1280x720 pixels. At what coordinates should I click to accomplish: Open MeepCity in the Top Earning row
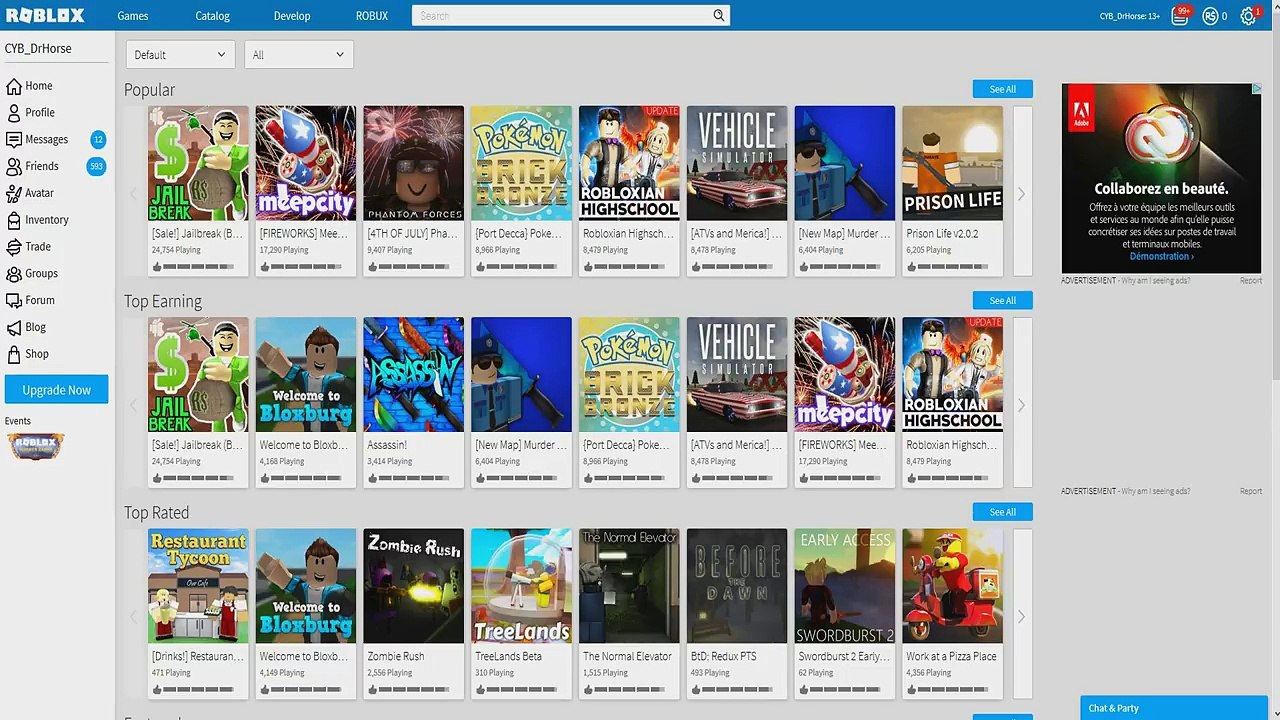click(x=845, y=375)
